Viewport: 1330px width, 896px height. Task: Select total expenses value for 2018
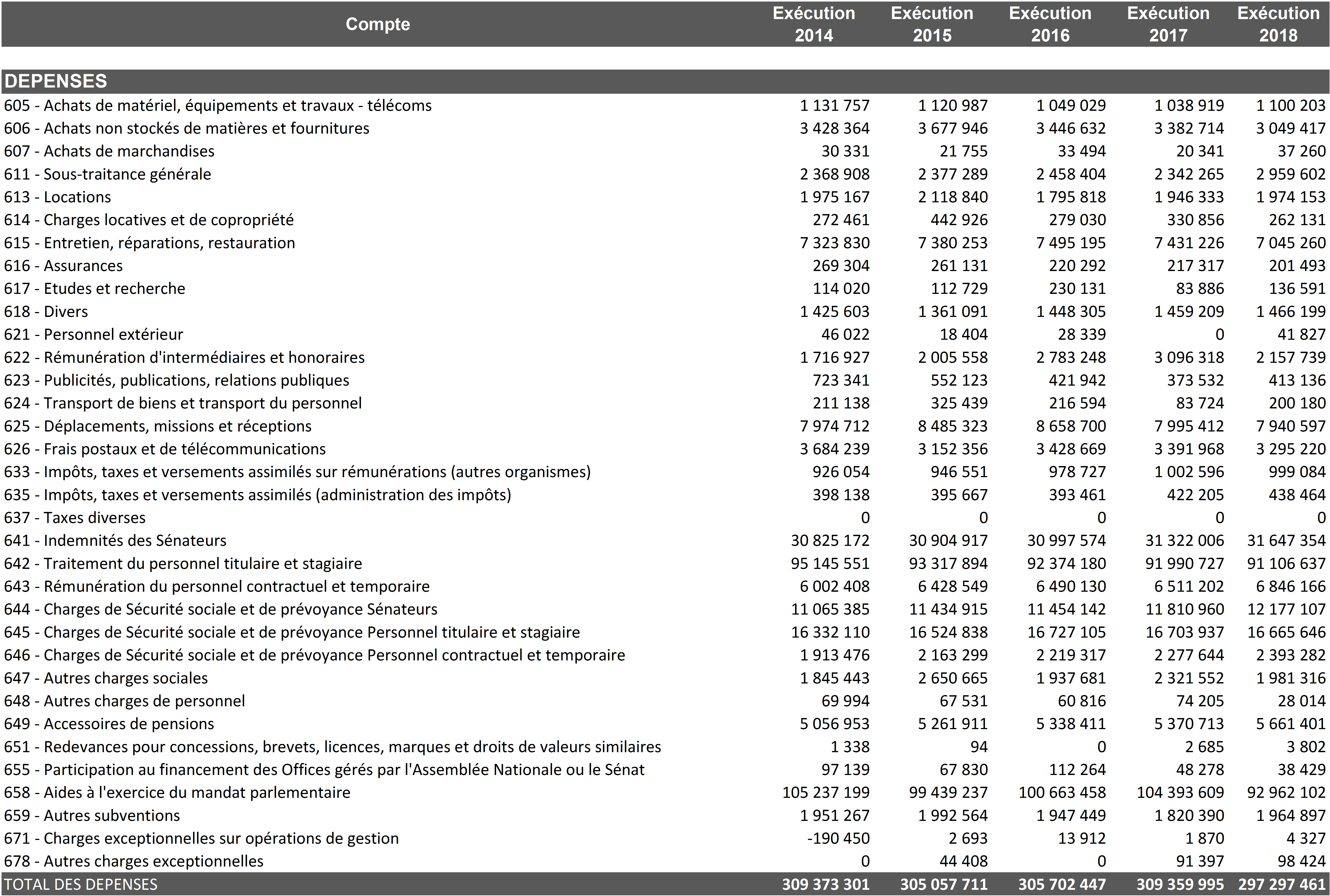pos(1281,884)
